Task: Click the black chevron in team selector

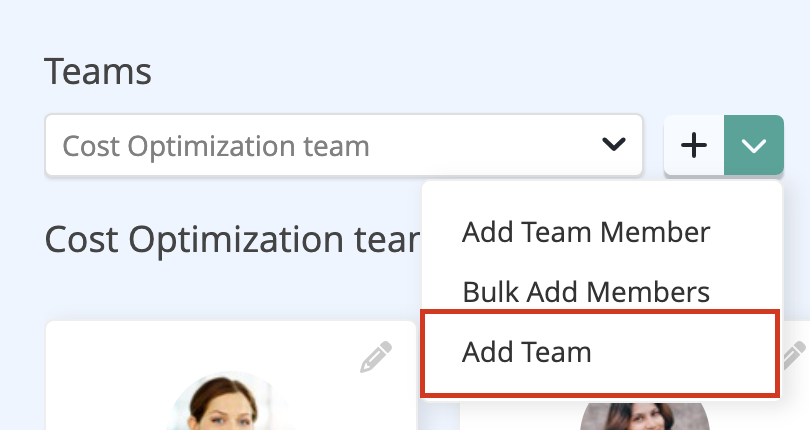Action: 614,144
